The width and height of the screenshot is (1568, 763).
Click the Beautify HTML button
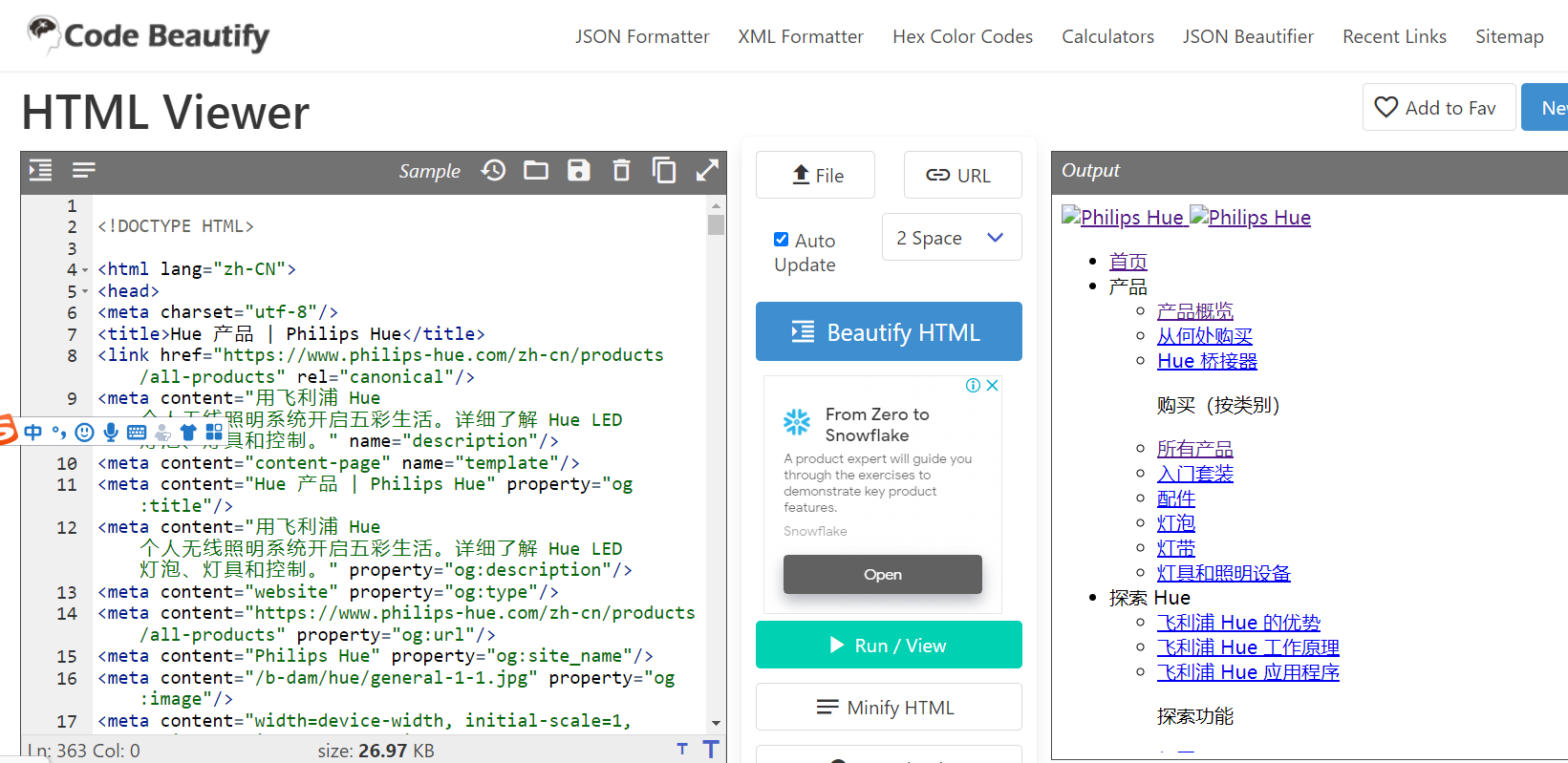click(889, 331)
